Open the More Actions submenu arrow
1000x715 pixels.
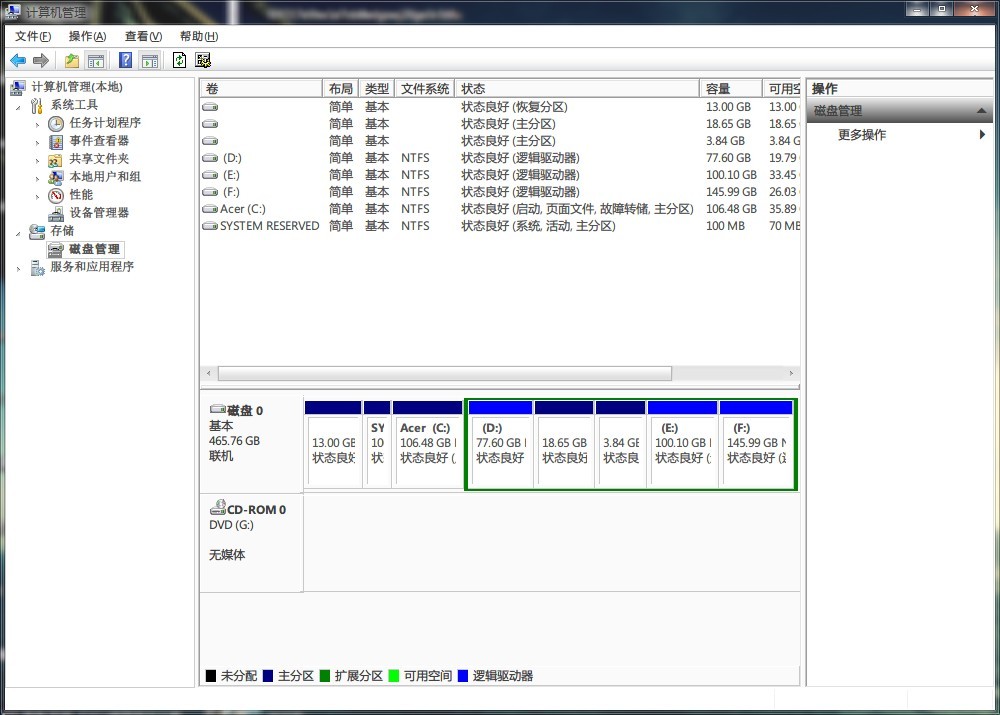982,135
